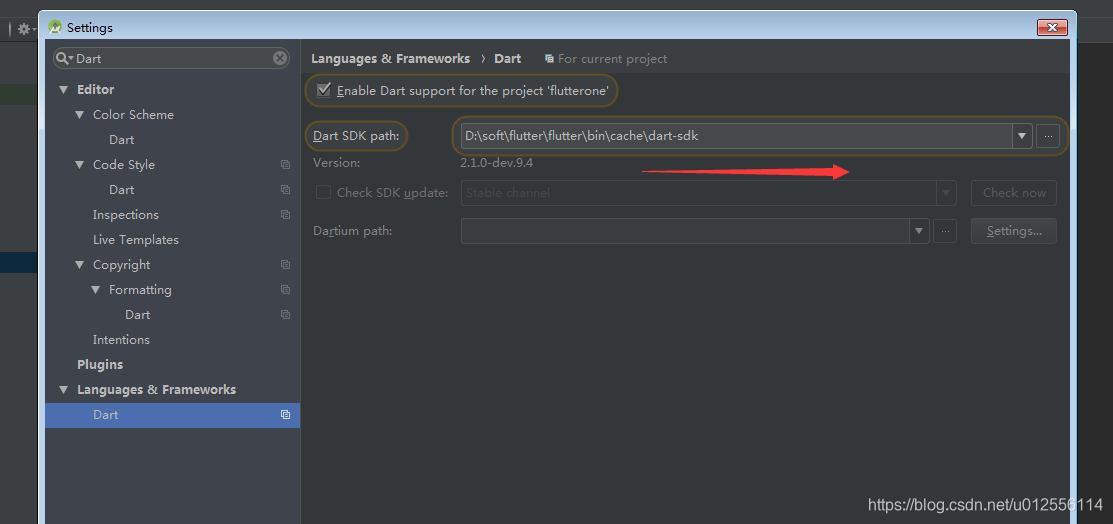Open the Dart SDK path dropdown arrow
This screenshot has height=524, width=1113.
point(1022,136)
